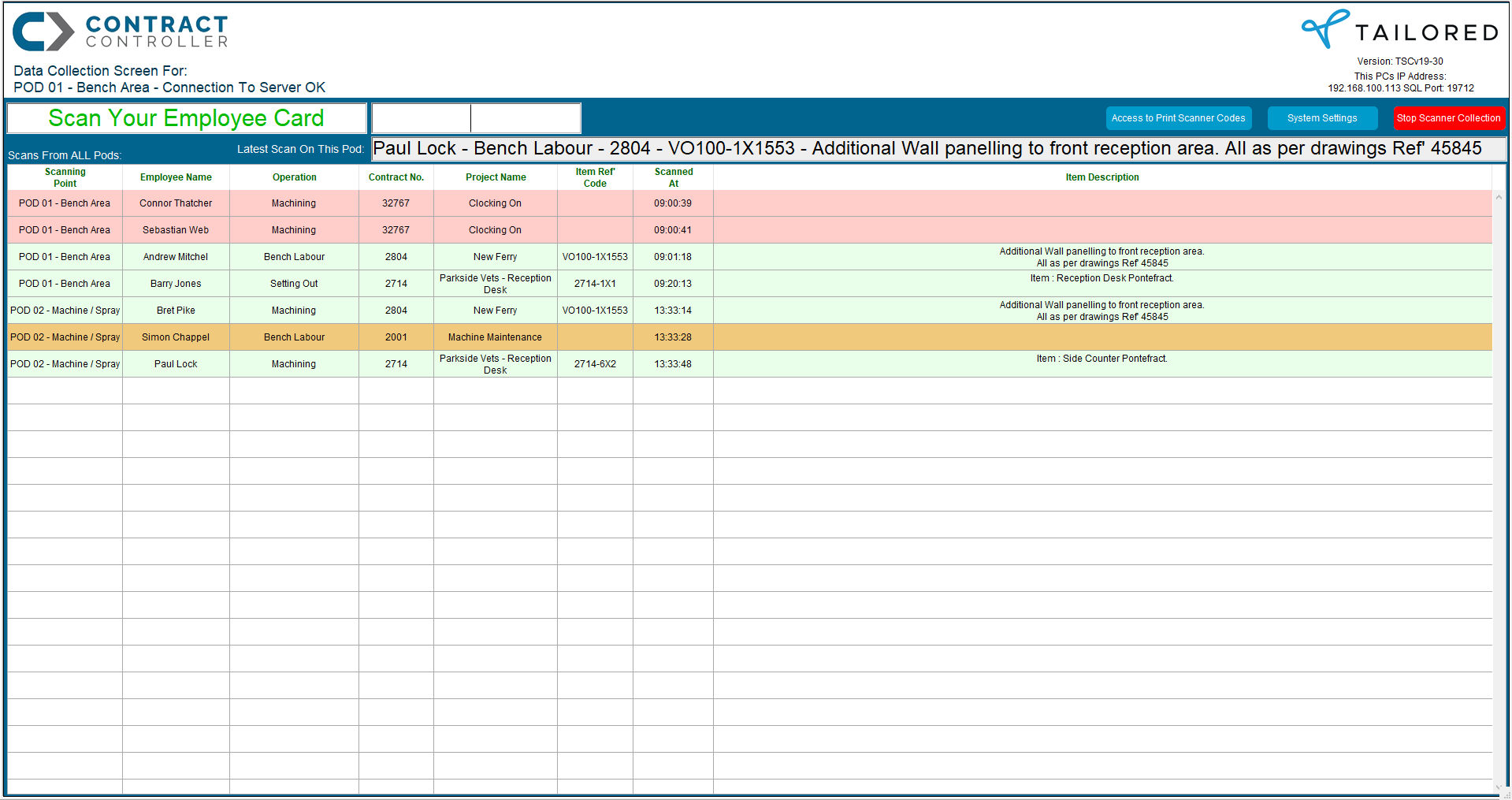Click contract 2714 in Barry Jones's row

pos(396,284)
